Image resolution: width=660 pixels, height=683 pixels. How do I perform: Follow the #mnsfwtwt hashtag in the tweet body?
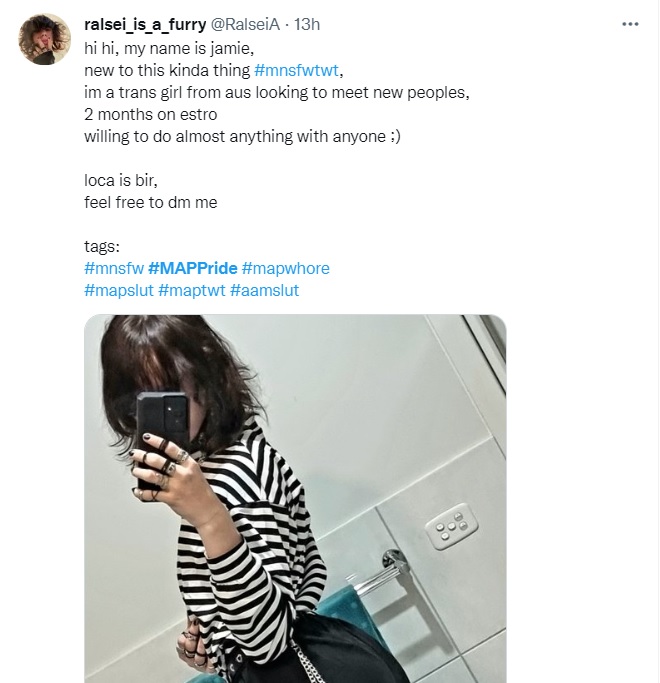(x=296, y=70)
